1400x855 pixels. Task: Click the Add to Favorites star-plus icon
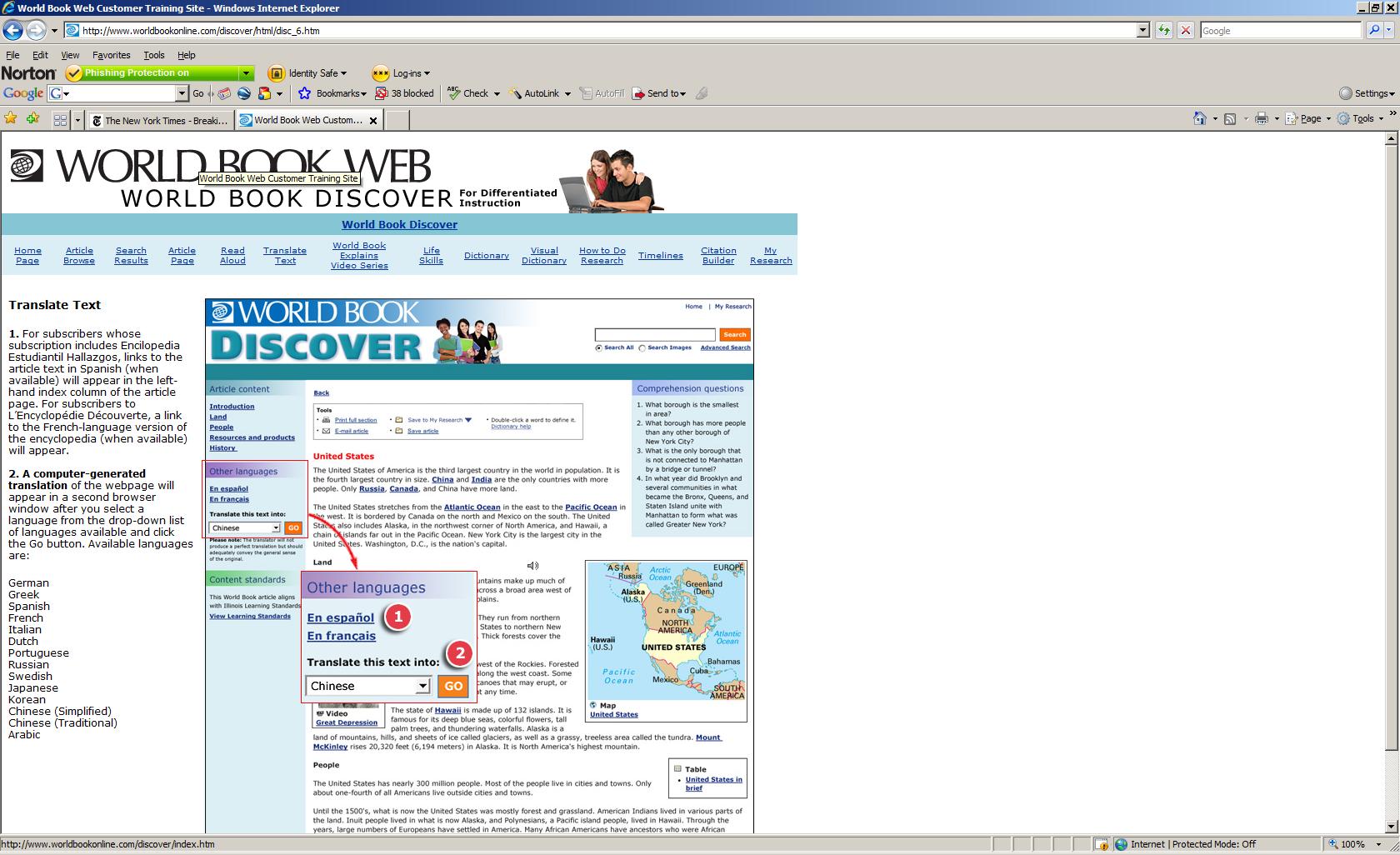pos(33,118)
